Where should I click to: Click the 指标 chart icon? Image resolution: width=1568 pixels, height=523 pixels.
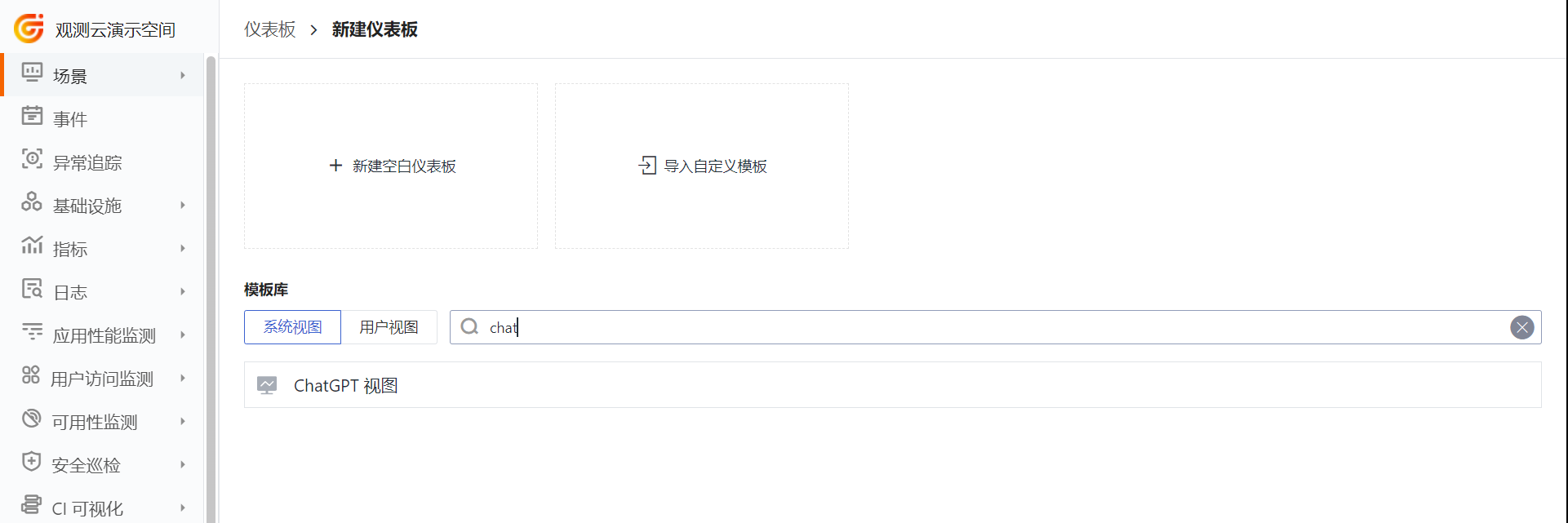pyautogui.click(x=32, y=245)
